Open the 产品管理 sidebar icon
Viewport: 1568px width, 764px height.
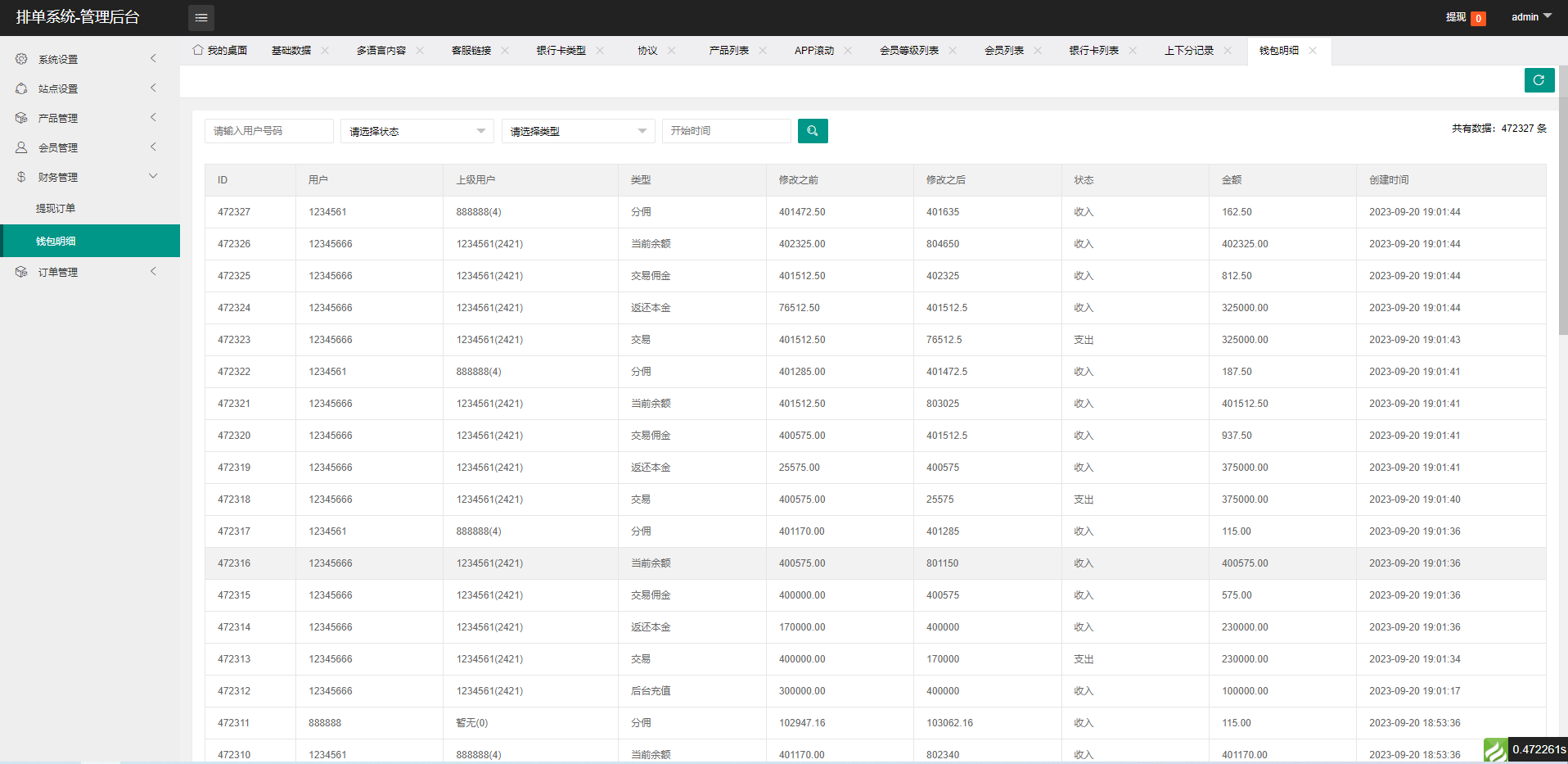20,117
